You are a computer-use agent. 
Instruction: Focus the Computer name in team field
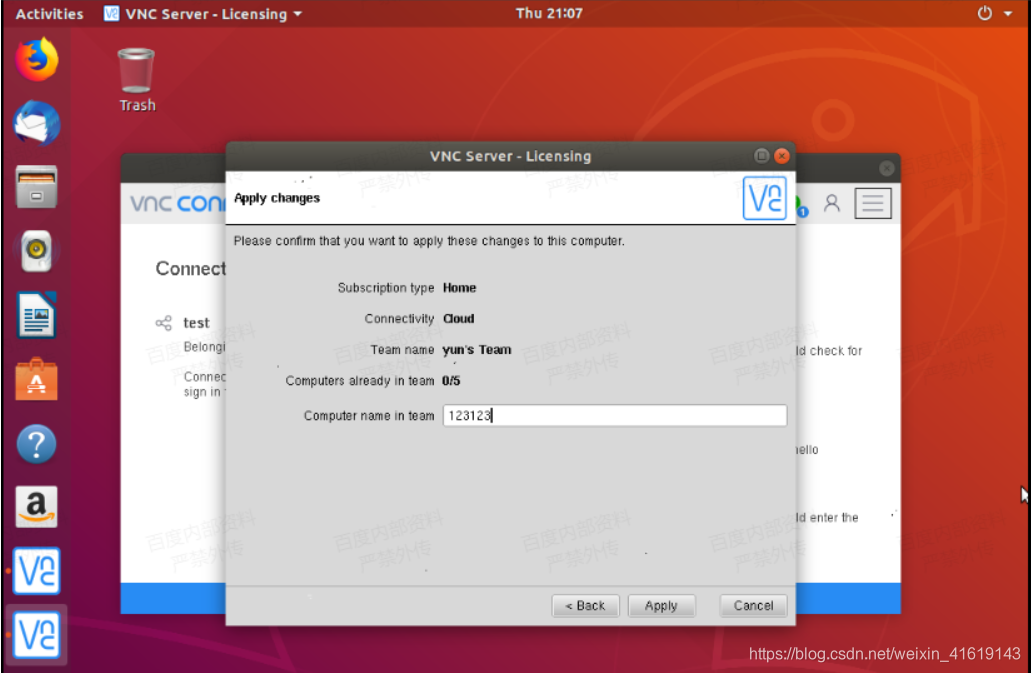tap(615, 415)
